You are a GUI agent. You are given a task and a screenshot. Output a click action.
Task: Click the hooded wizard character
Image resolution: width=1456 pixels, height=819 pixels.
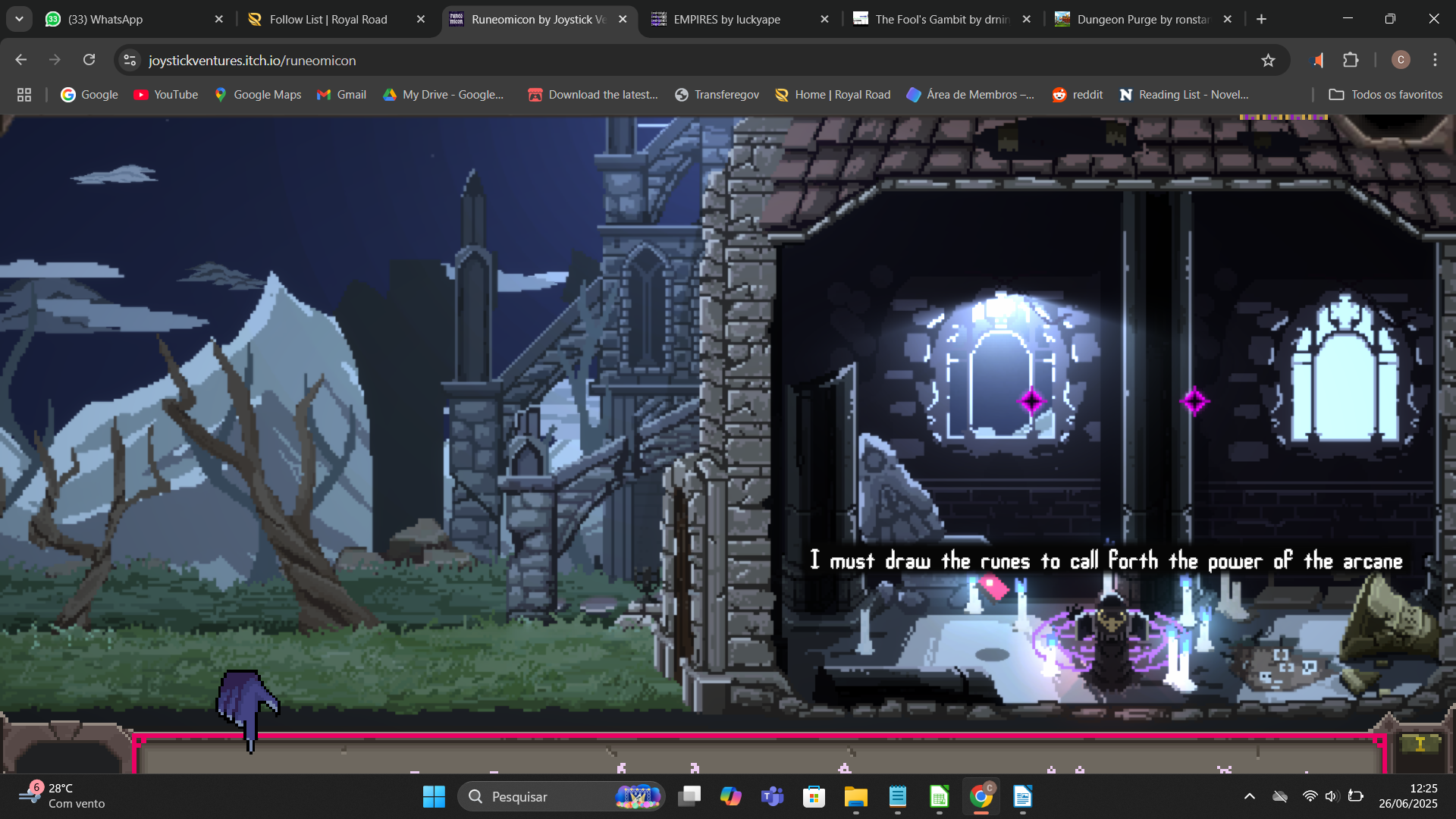(1111, 641)
